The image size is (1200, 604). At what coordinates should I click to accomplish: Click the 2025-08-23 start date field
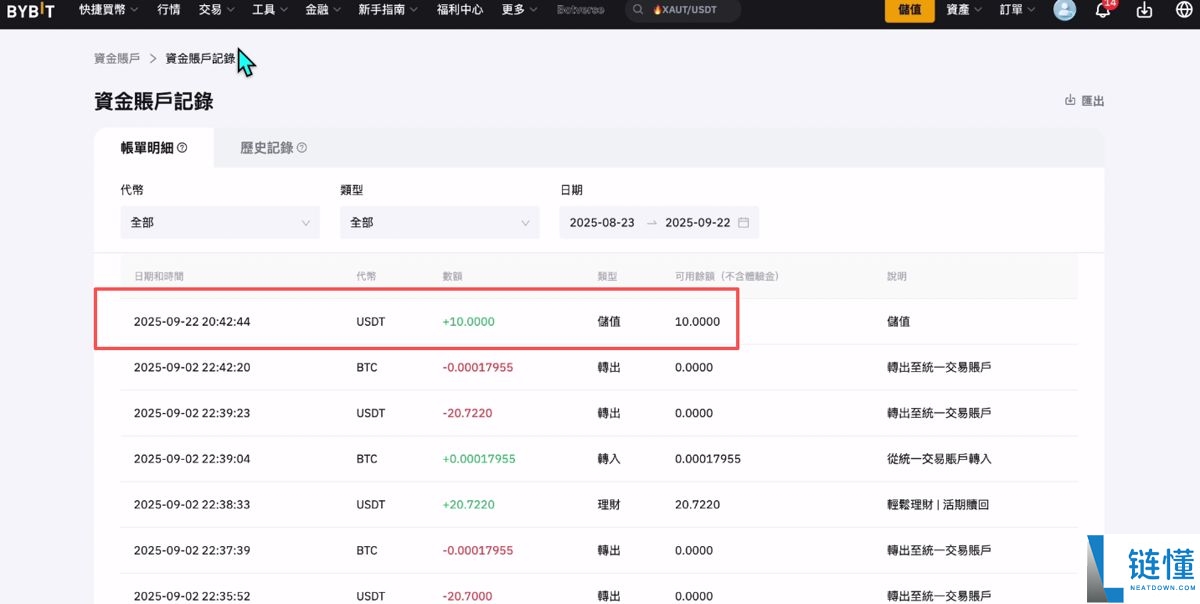[604, 222]
